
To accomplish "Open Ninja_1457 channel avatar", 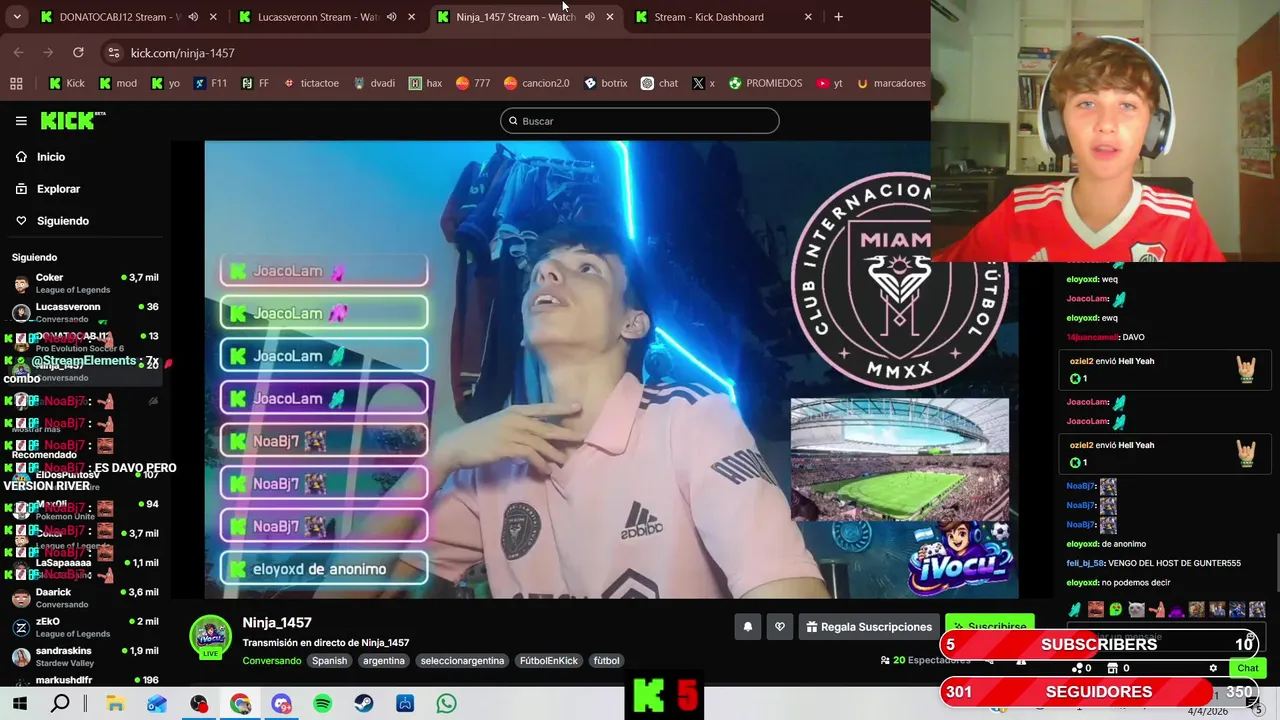I will 210,636.
